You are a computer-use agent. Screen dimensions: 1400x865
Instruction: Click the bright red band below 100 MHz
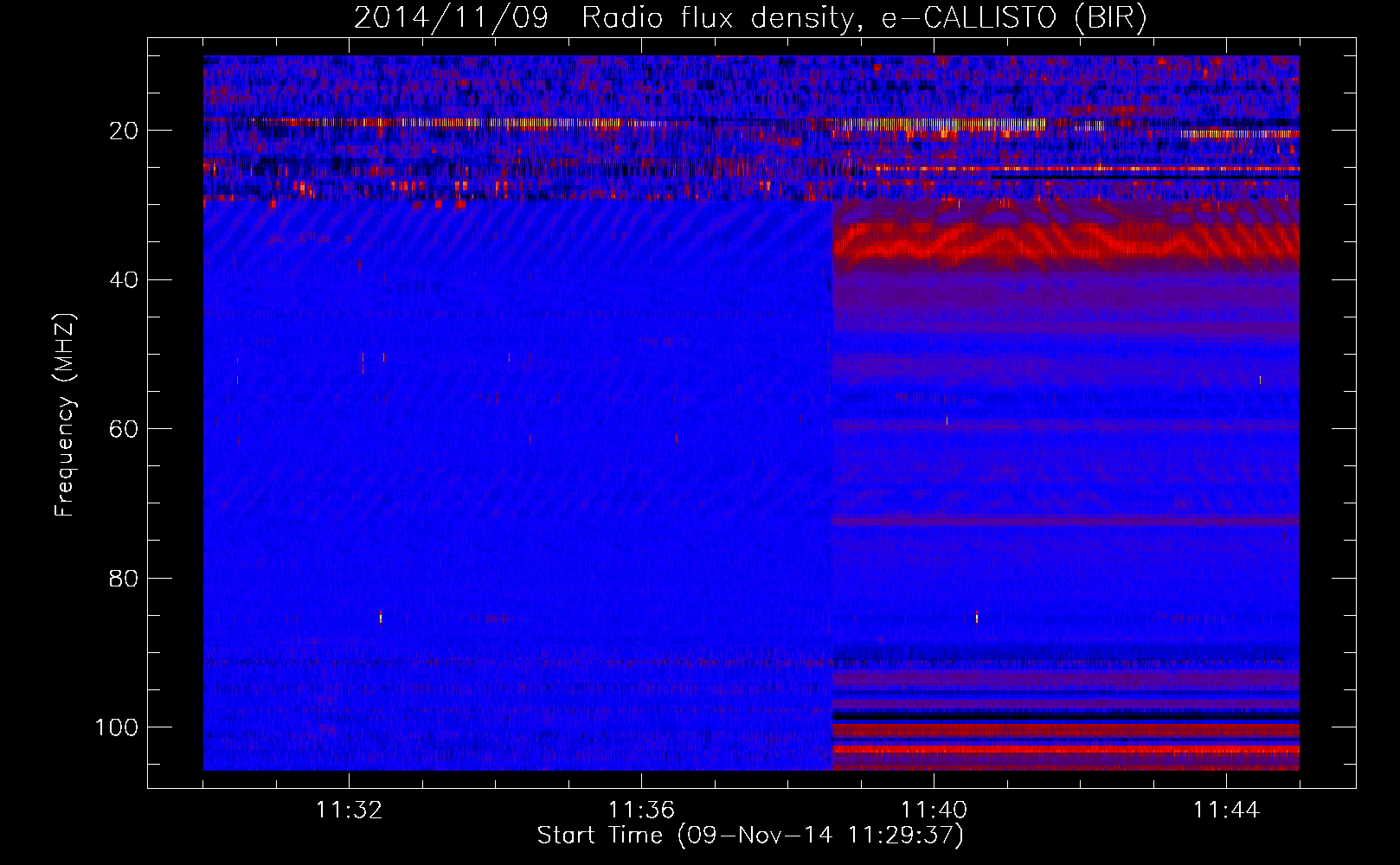point(1065,749)
